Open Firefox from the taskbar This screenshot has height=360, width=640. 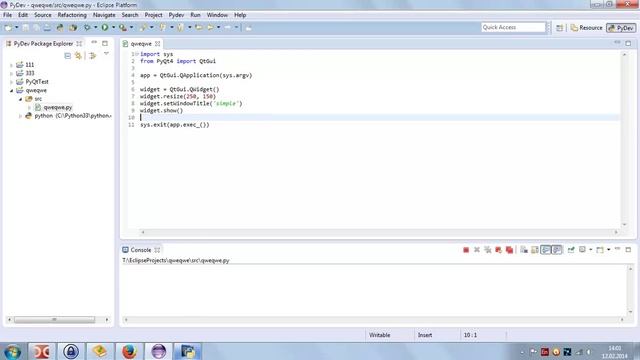[x=129, y=351]
